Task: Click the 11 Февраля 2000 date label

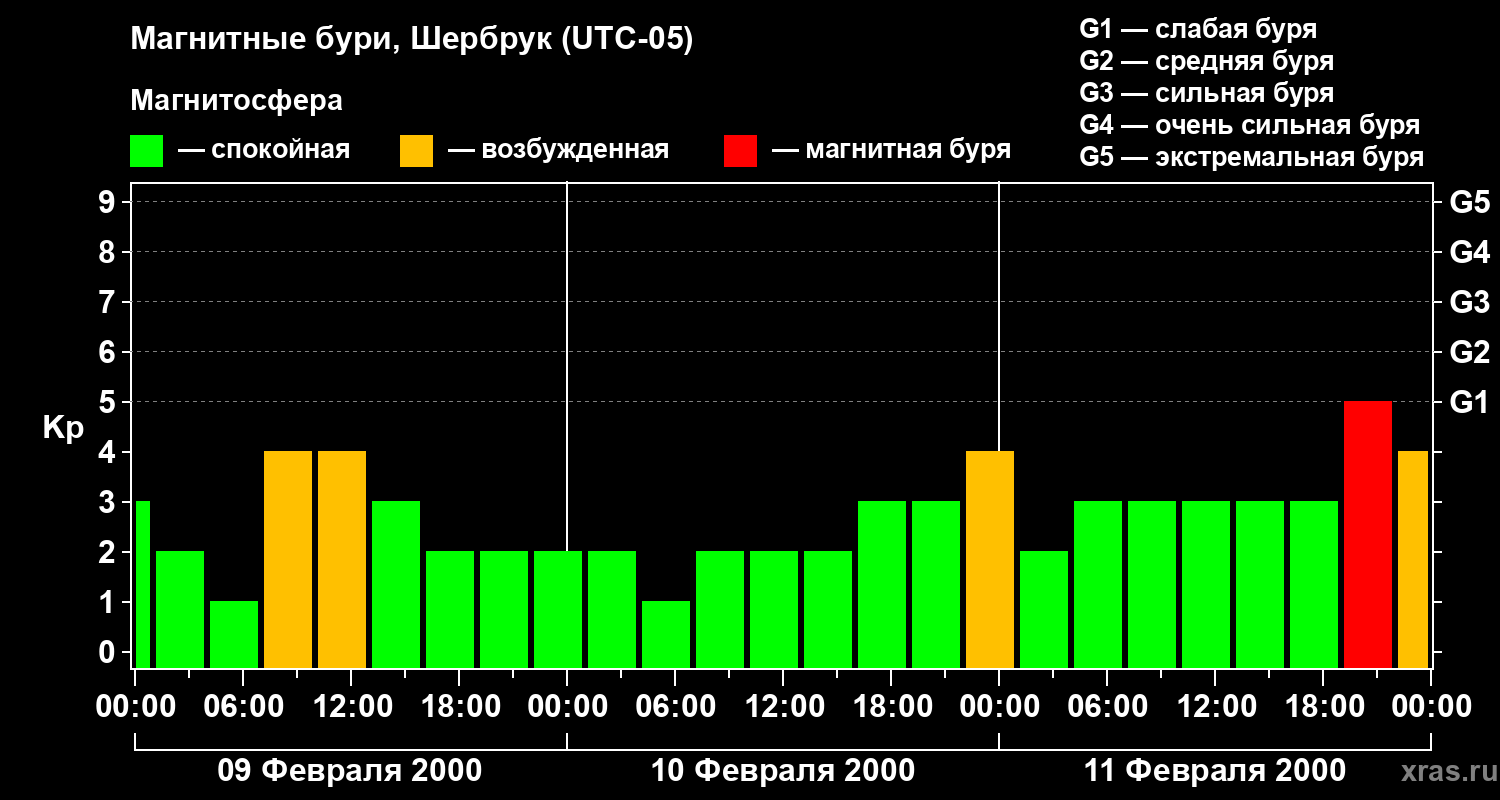Action: click(1215, 771)
